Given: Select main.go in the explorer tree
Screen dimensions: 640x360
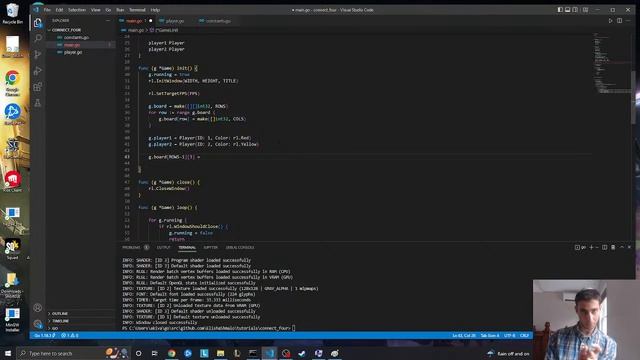Looking at the screenshot, I should (72, 45).
